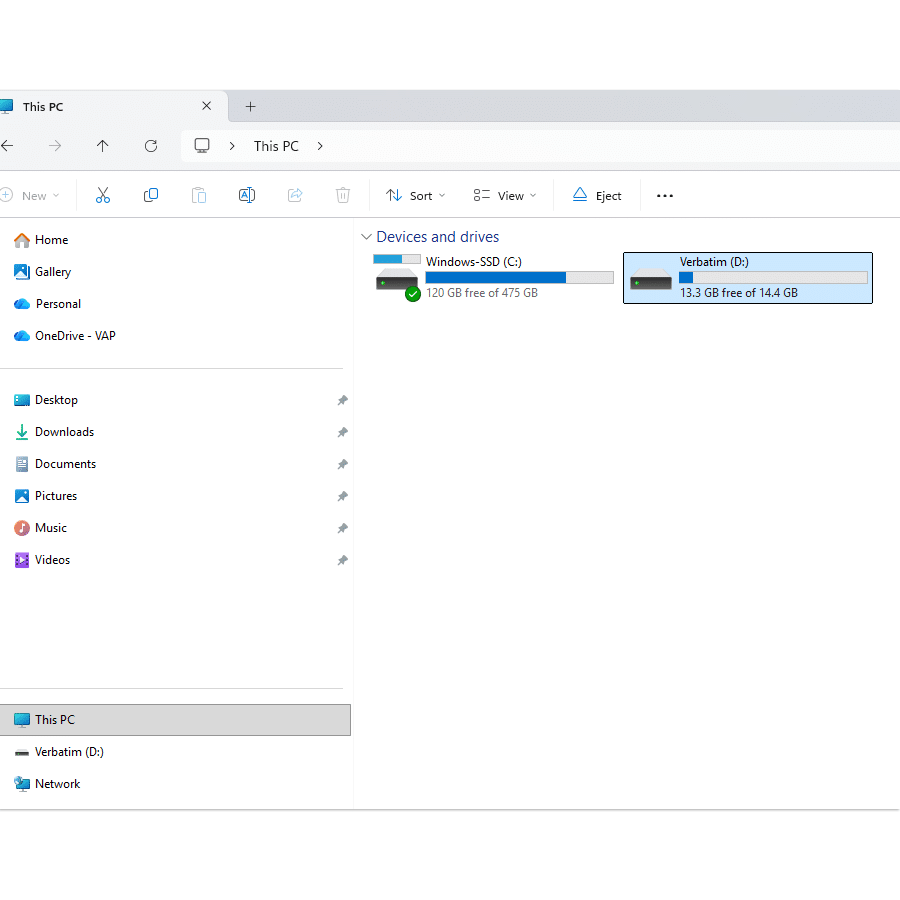The height and width of the screenshot is (900, 900).
Task: Go forward with the right arrow
Action: (55, 146)
